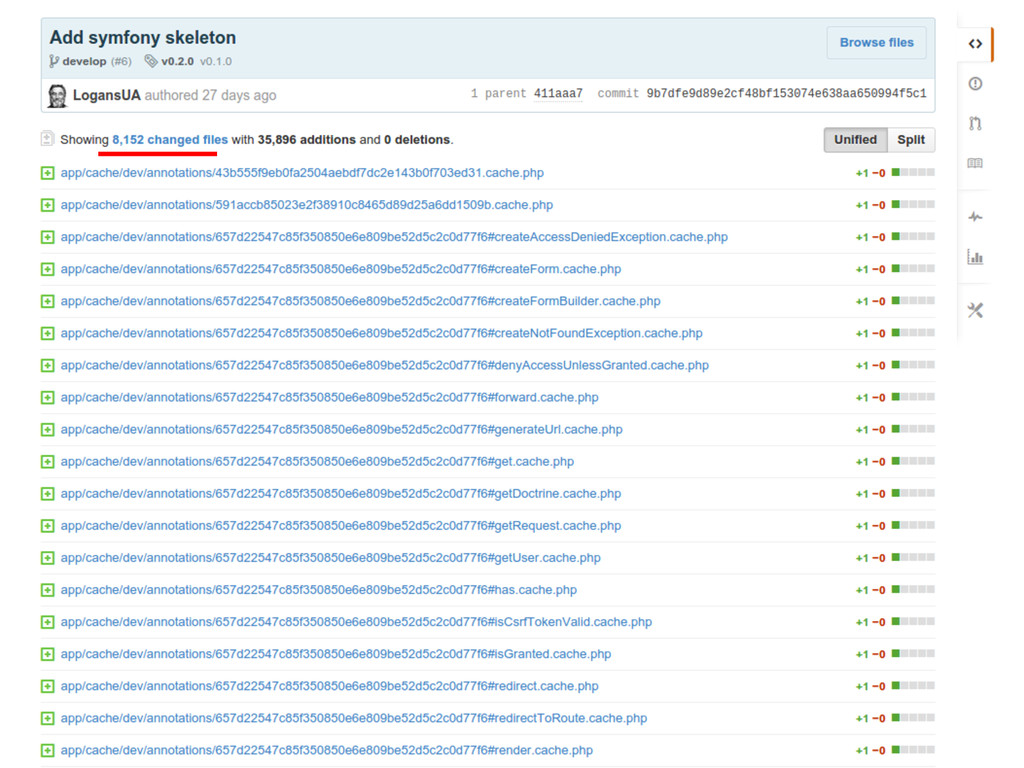This screenshot has height=768, width=1024.
Task: Open pull request #6 link
Action: point(121,61)
